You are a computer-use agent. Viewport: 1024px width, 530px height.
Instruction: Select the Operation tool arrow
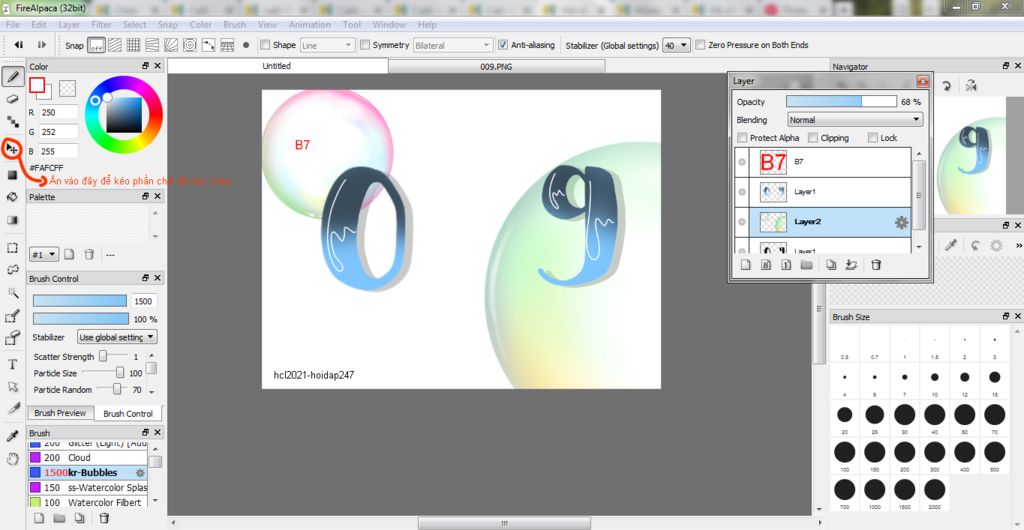12,386
